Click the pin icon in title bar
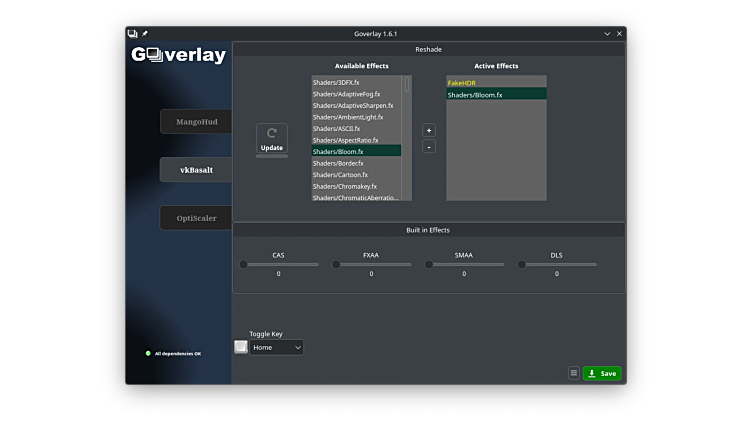Screen dimensions: 752x423 pos(145,33)
